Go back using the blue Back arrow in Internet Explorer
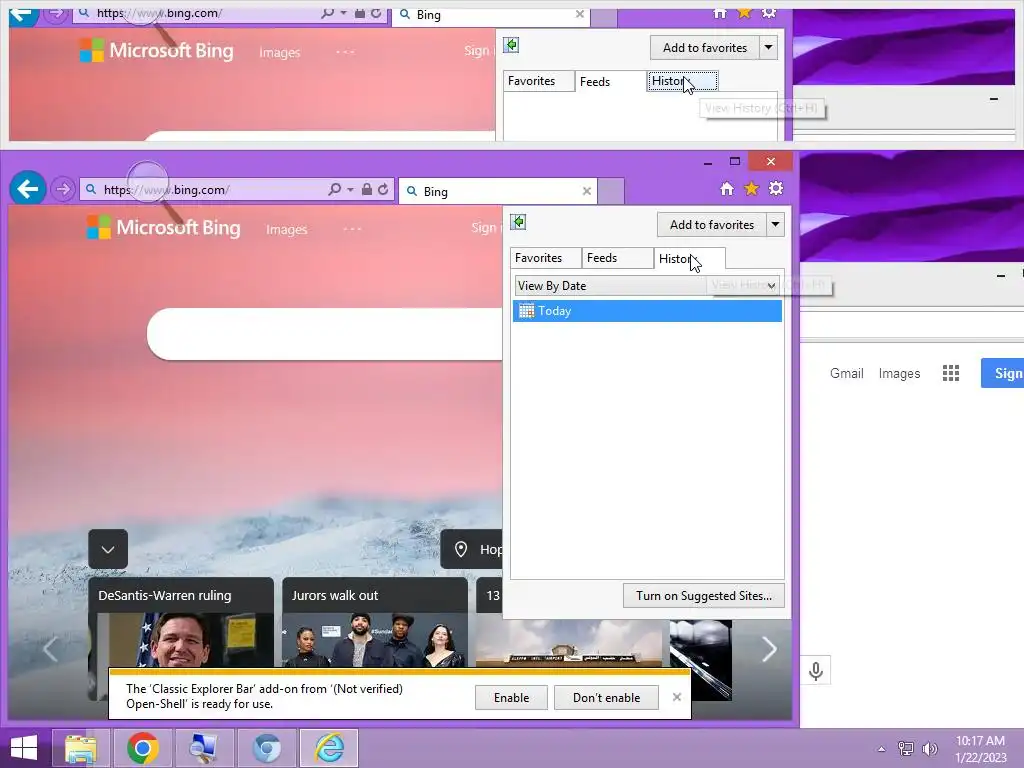 pyautogui.click(x=27, y=189)
